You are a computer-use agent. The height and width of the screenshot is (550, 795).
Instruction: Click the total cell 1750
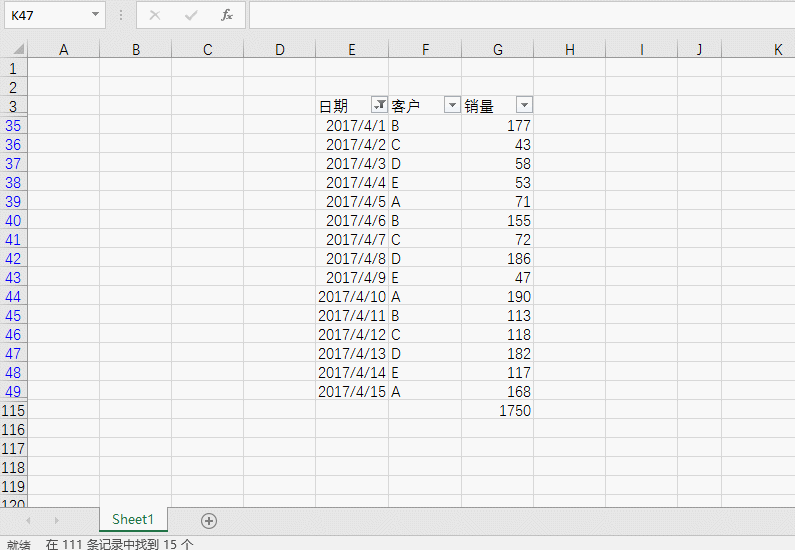pos(497,411)
